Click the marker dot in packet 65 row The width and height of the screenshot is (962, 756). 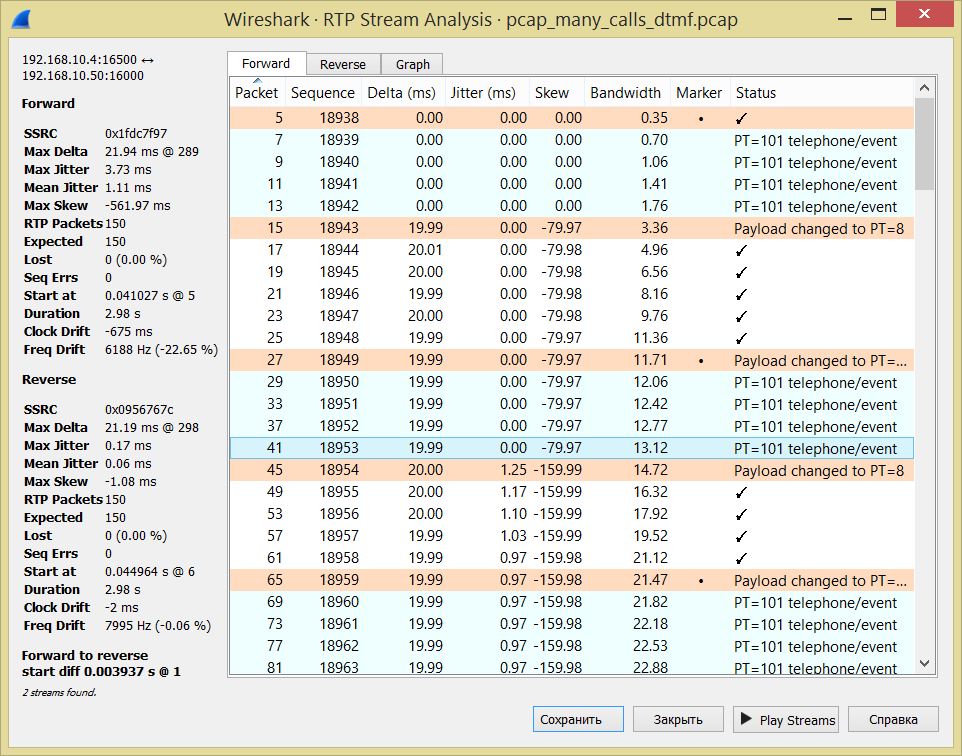[701, 581]
